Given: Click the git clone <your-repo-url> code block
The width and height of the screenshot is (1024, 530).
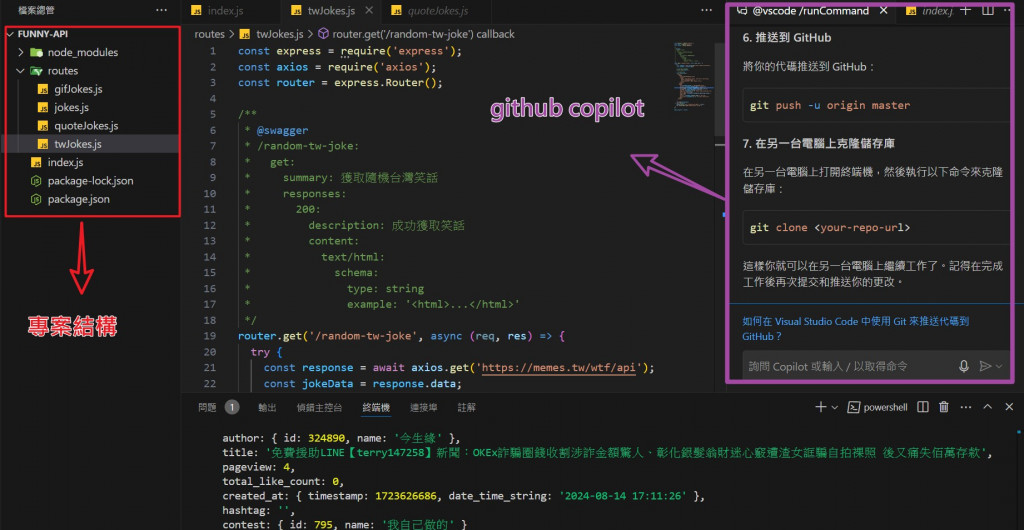Looking at the screenshot, I should click(x=876, y=228).
